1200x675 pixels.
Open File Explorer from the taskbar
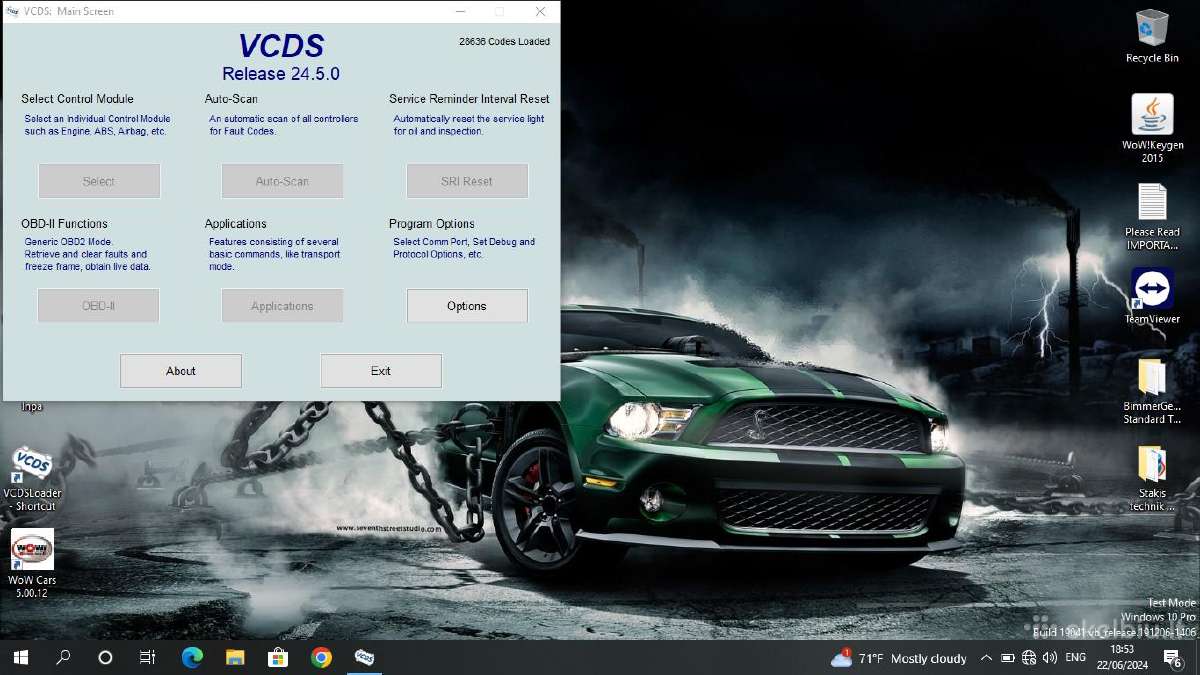click(x=235, y=657)
